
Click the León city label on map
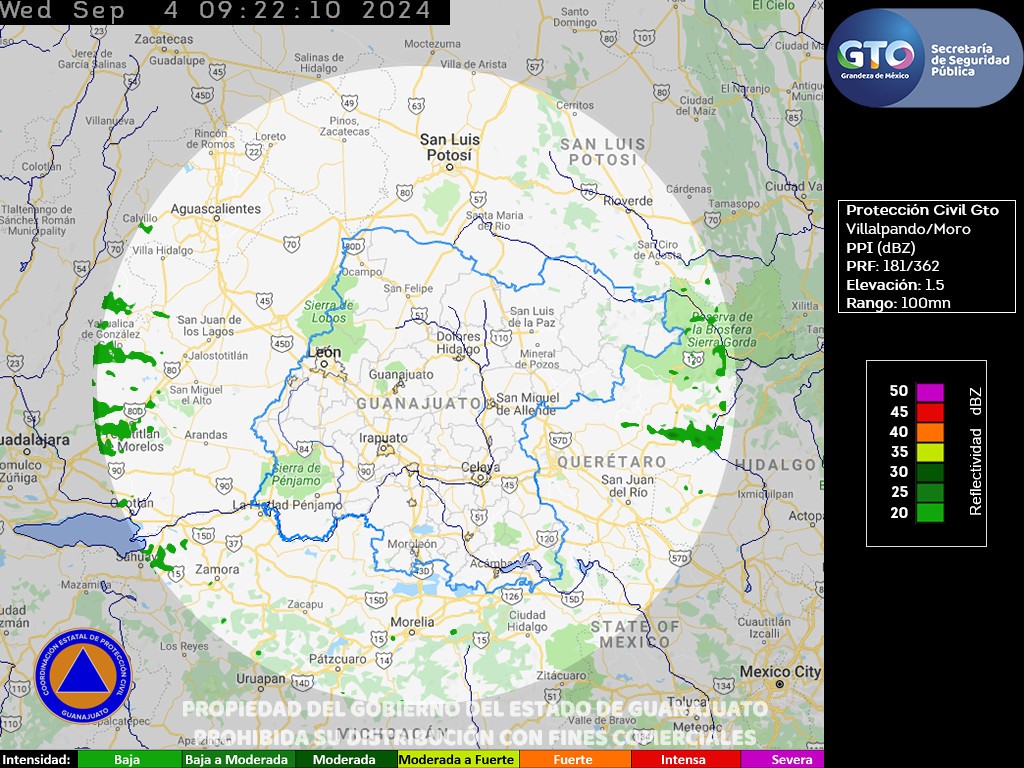pos(327,352)
